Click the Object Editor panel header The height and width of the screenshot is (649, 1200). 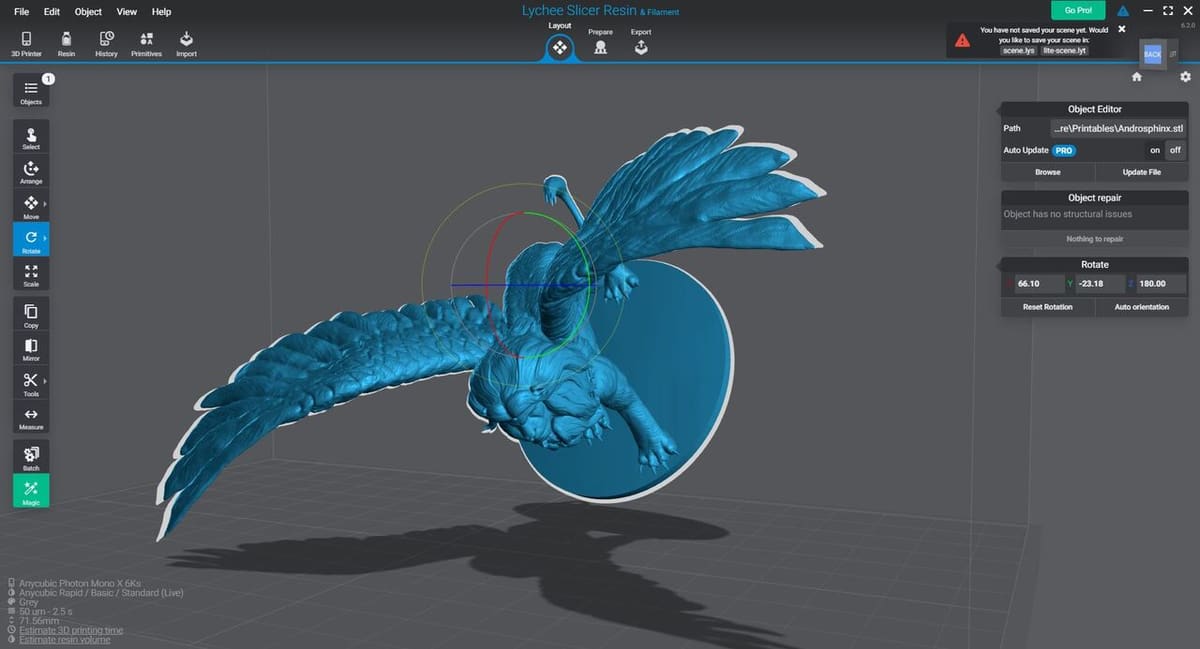click(x=1094, y=109)
